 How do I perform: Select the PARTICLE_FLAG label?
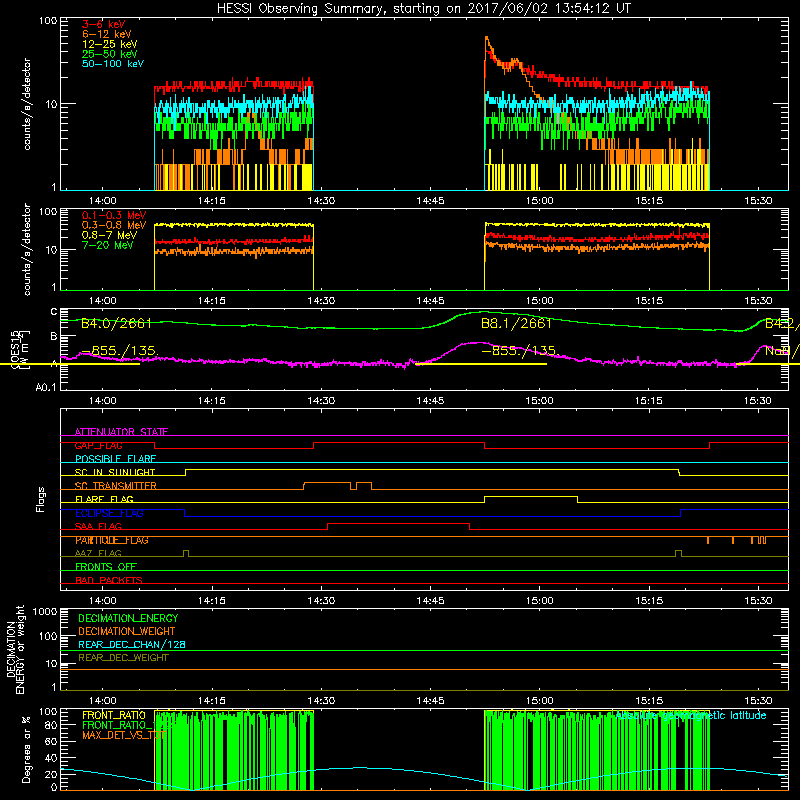112,540
